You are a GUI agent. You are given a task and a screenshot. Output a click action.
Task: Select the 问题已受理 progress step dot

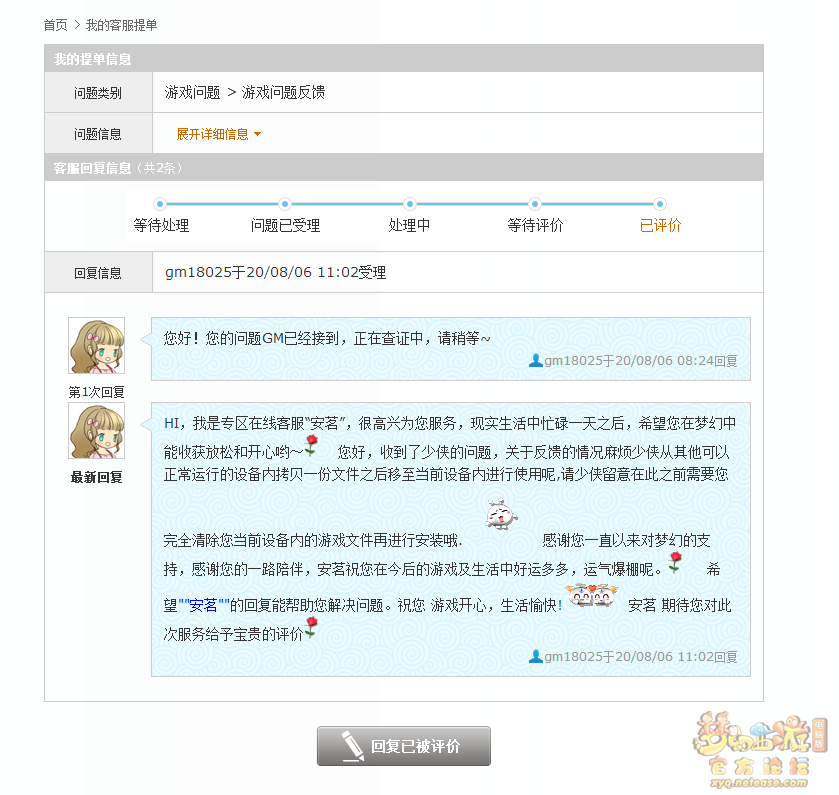click(285, 204)
